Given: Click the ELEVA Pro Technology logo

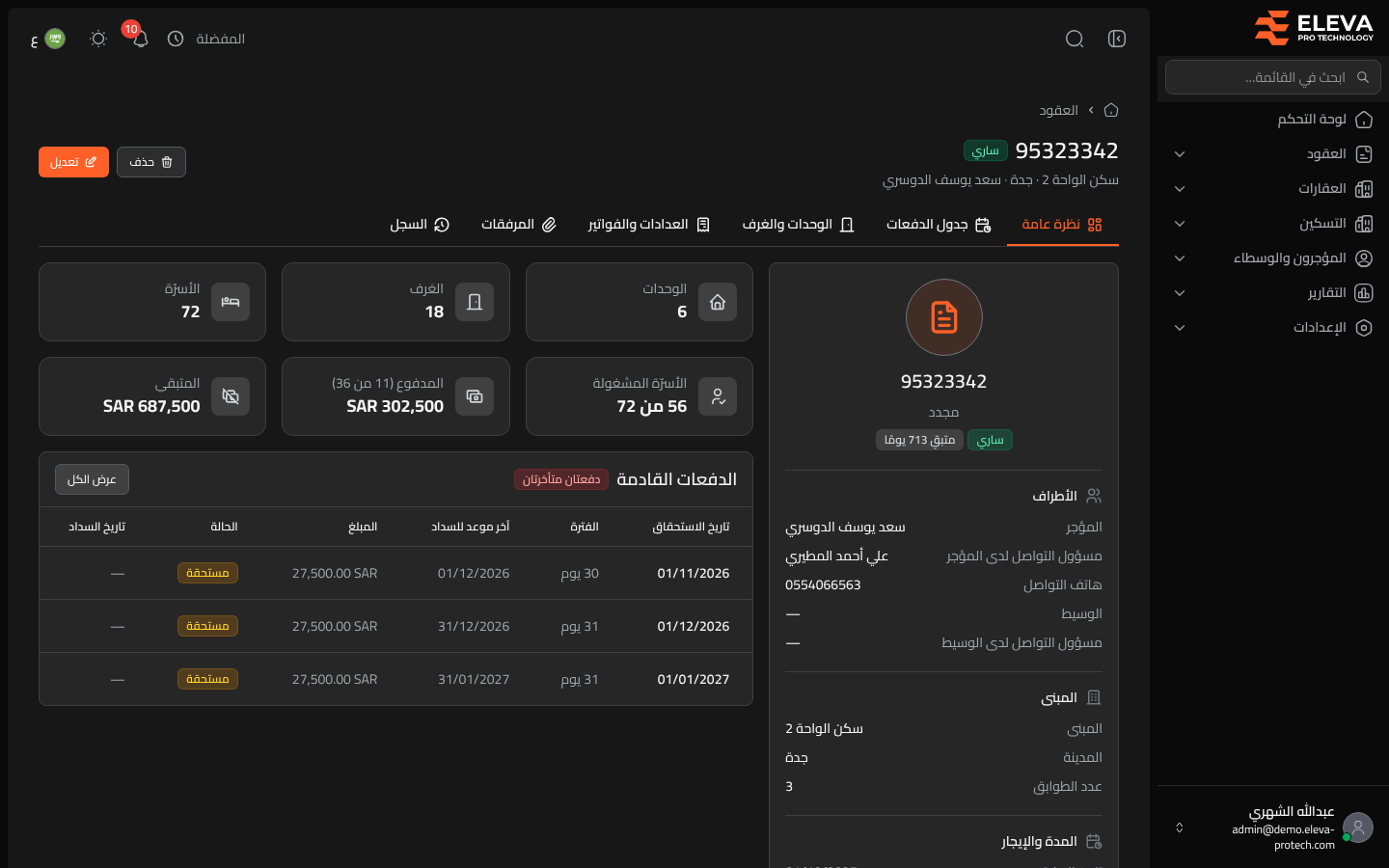Looking at the screenshot, I should [x=1314, y=27].
